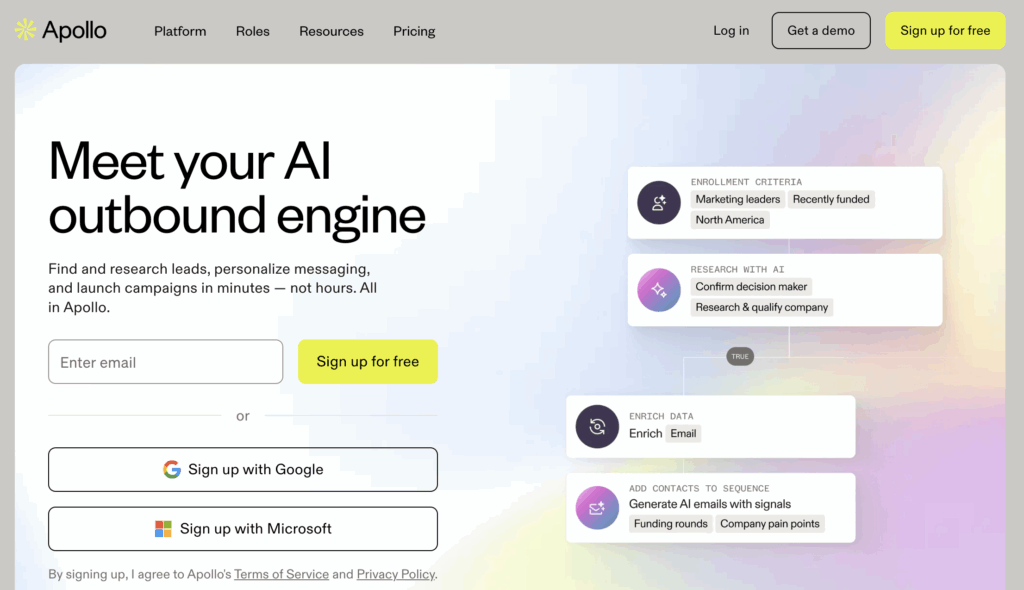Select the Marketing leaders tag
The height and width of the screenshot is (590, 1024).
(737, 199)
